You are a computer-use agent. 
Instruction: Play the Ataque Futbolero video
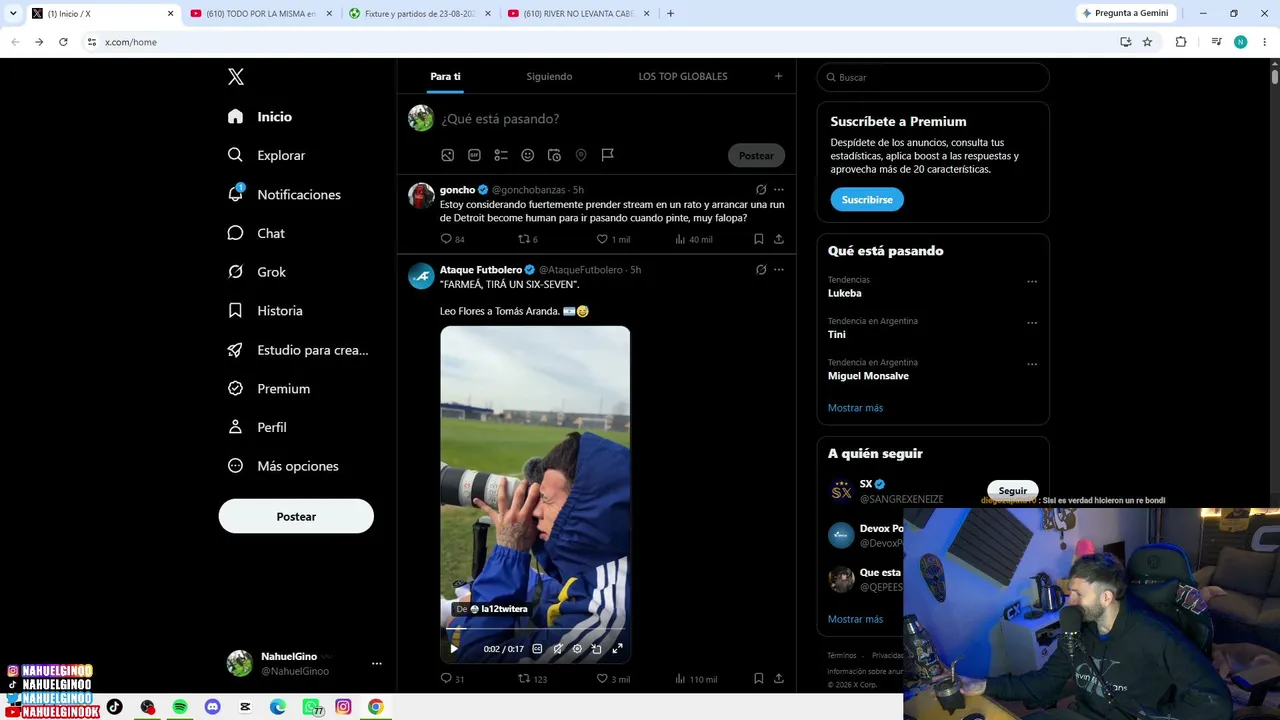pos(454,649)
